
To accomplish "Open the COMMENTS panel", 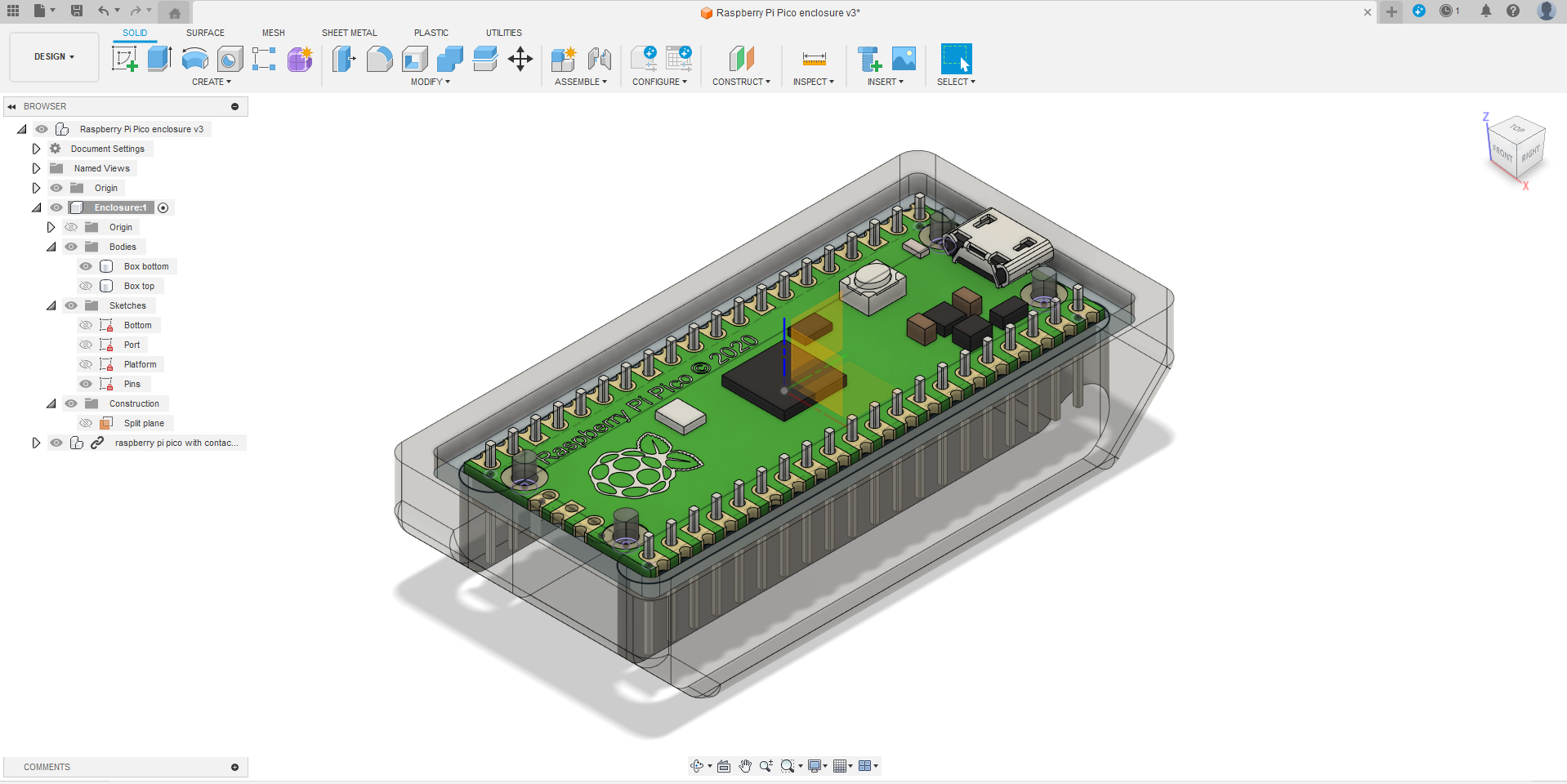I will click(234, 767).
